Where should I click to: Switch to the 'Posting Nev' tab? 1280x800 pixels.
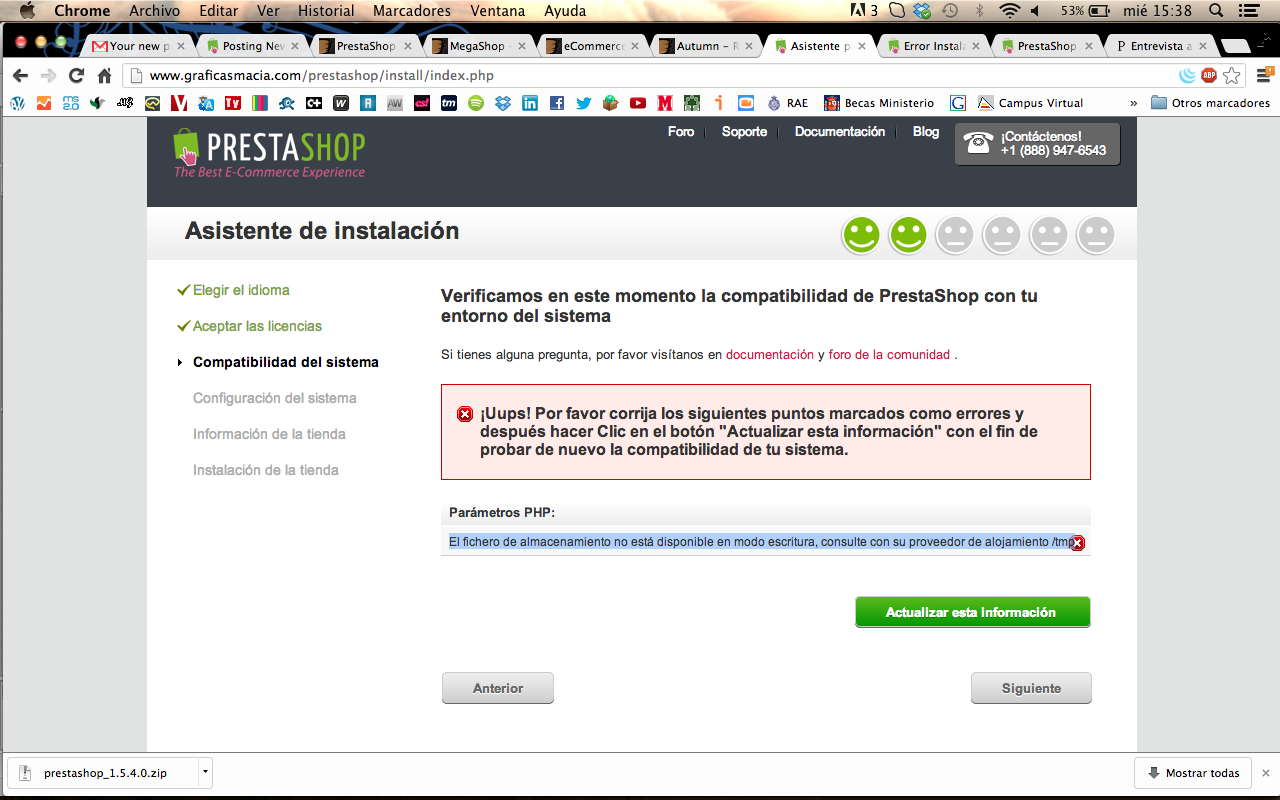252,46
